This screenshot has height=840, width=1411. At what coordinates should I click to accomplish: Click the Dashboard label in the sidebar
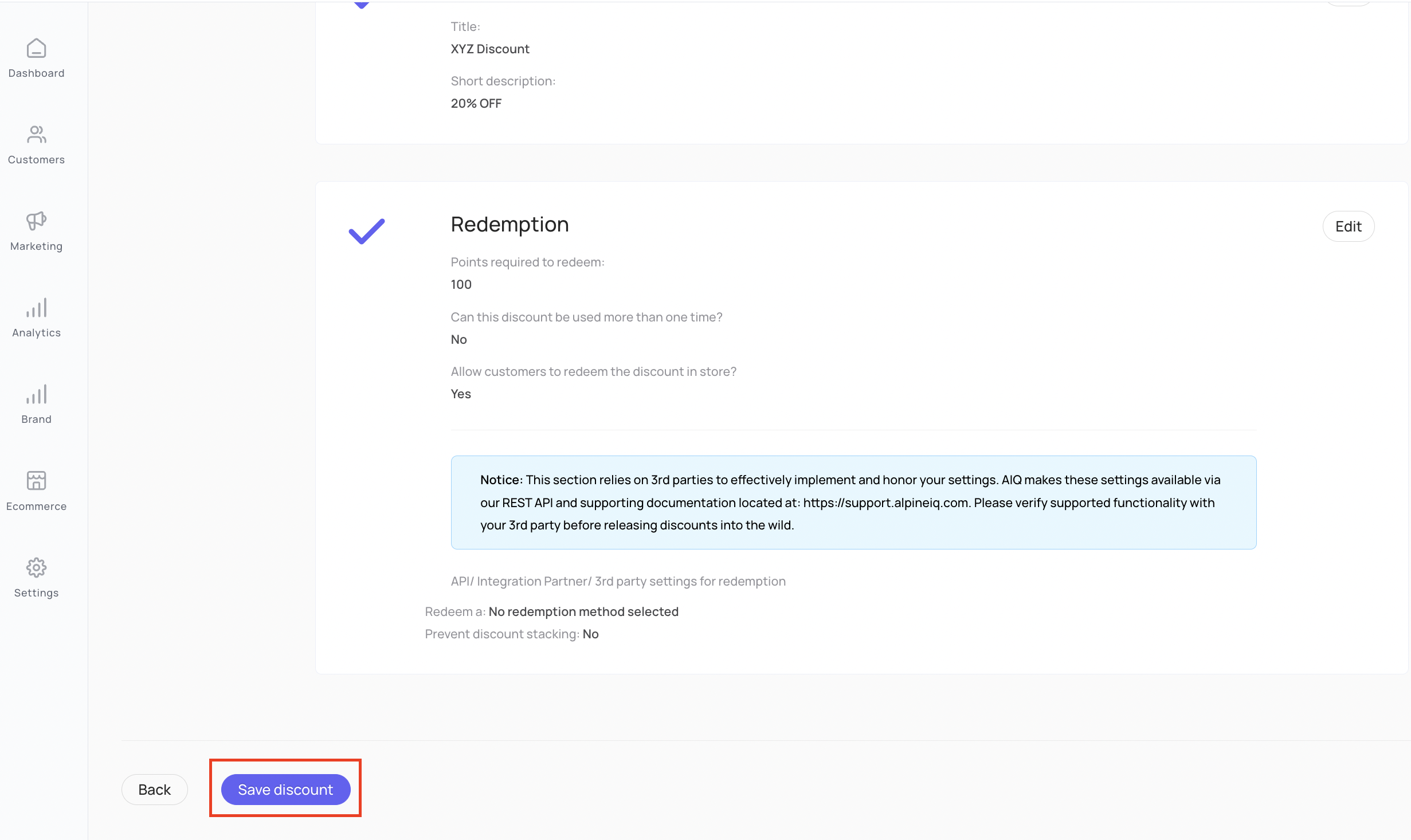pyautogui.click(x=36, y=73)
